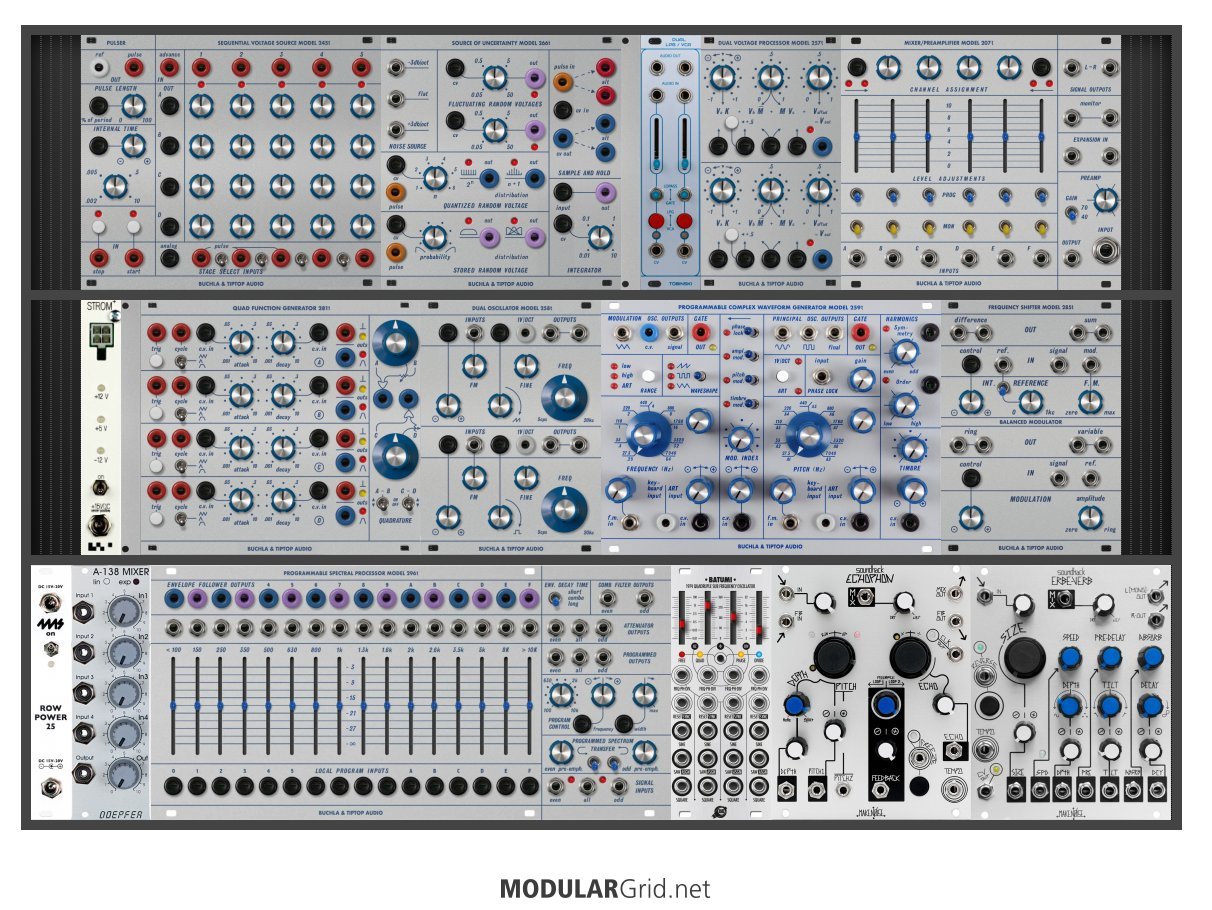Adjust the blue Echophon Depth knob

point(794,705)
